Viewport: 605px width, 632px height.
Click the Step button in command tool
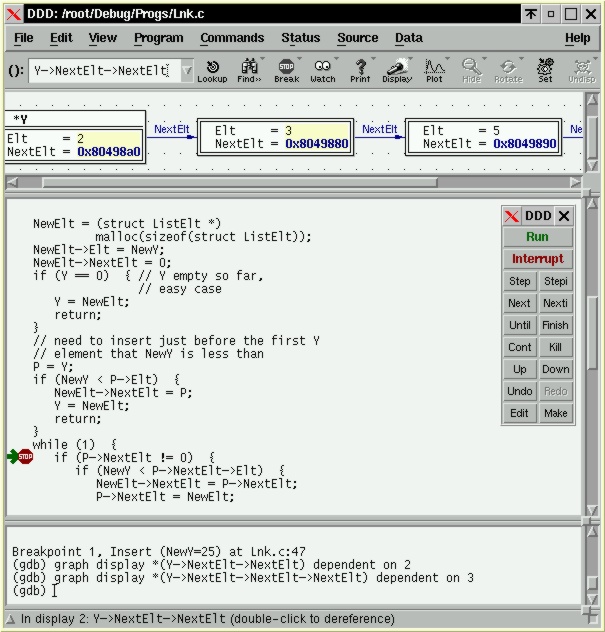pyautogui.click(x=519, y=282)
